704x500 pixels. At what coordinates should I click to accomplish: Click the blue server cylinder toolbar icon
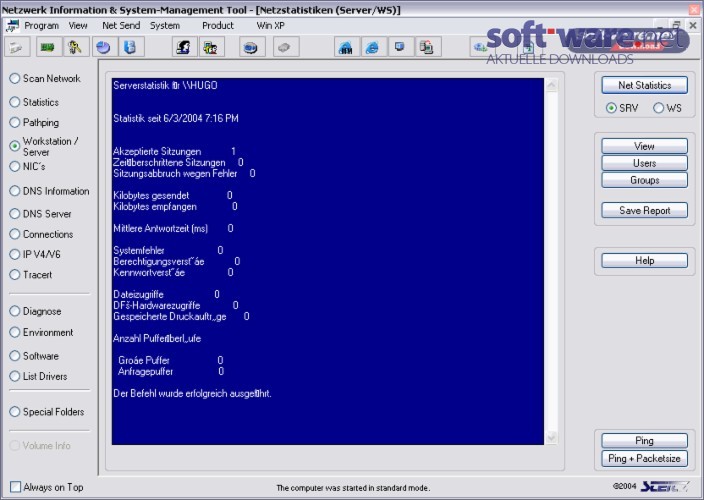pyautogui.click(x=131, y=47)
